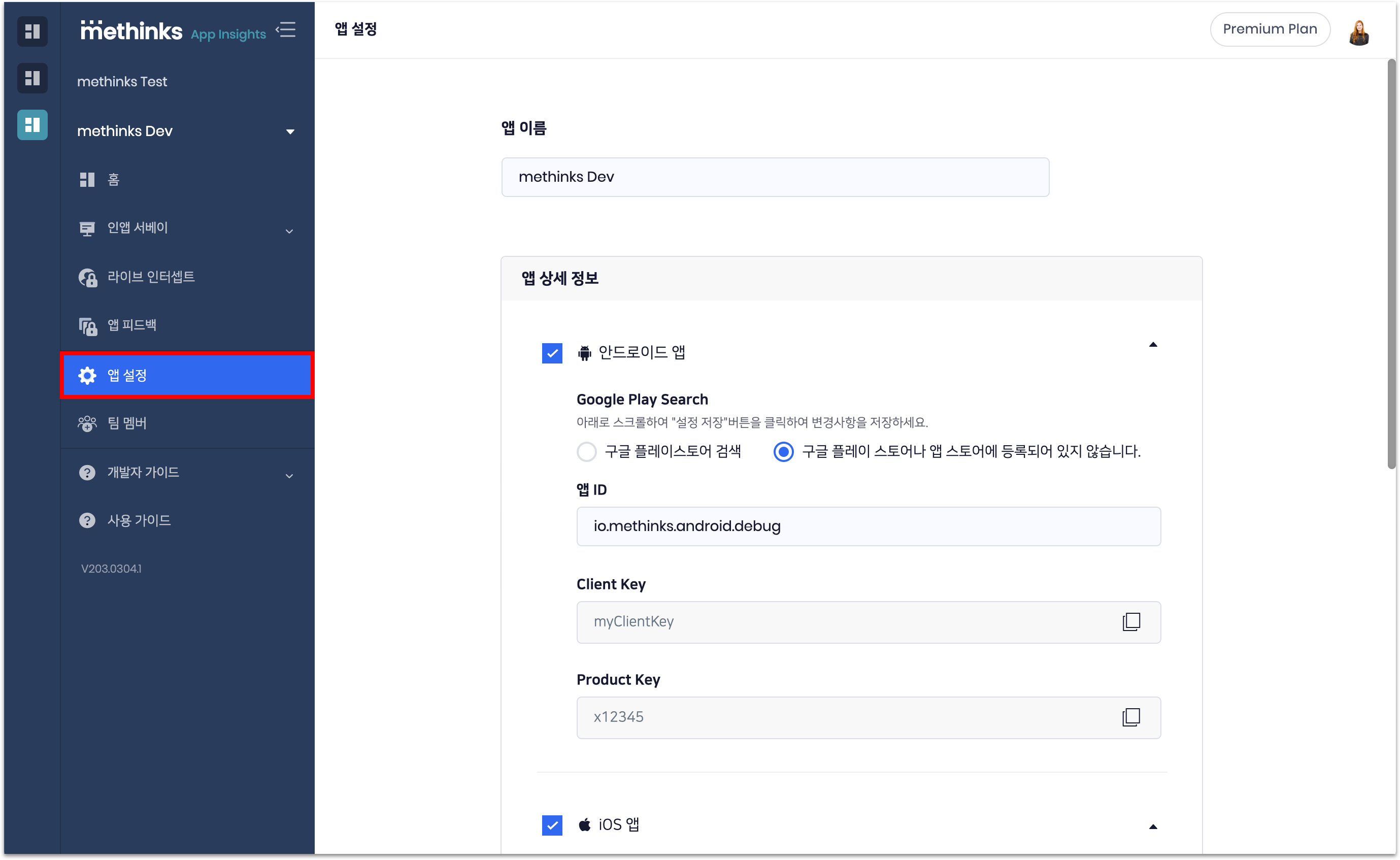Expand the 개발자 가이드 section
This screenshot has height=860, width=1400.
(x=289, y=475)
